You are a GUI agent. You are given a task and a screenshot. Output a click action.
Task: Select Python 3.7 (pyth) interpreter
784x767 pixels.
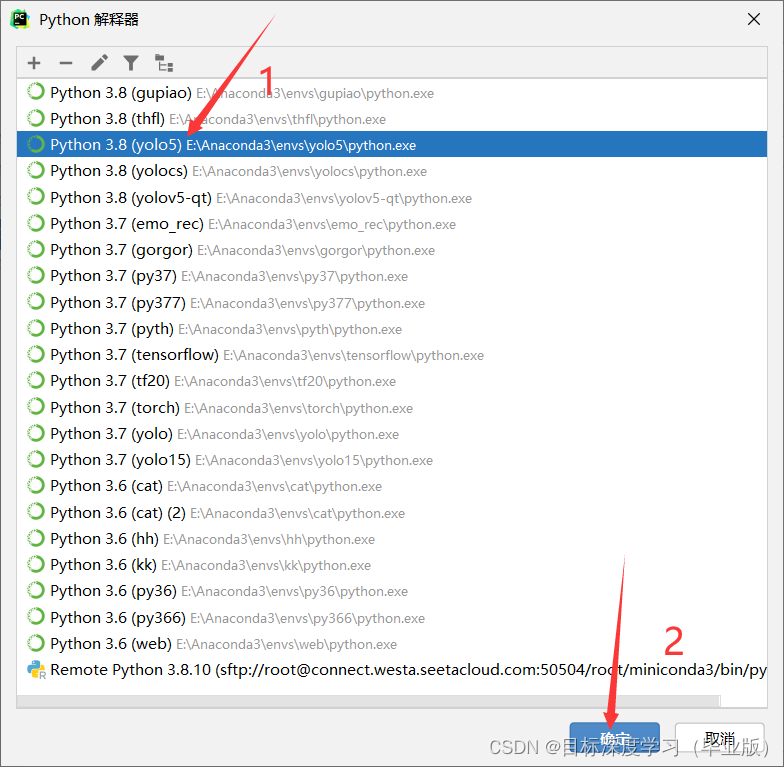392,328
